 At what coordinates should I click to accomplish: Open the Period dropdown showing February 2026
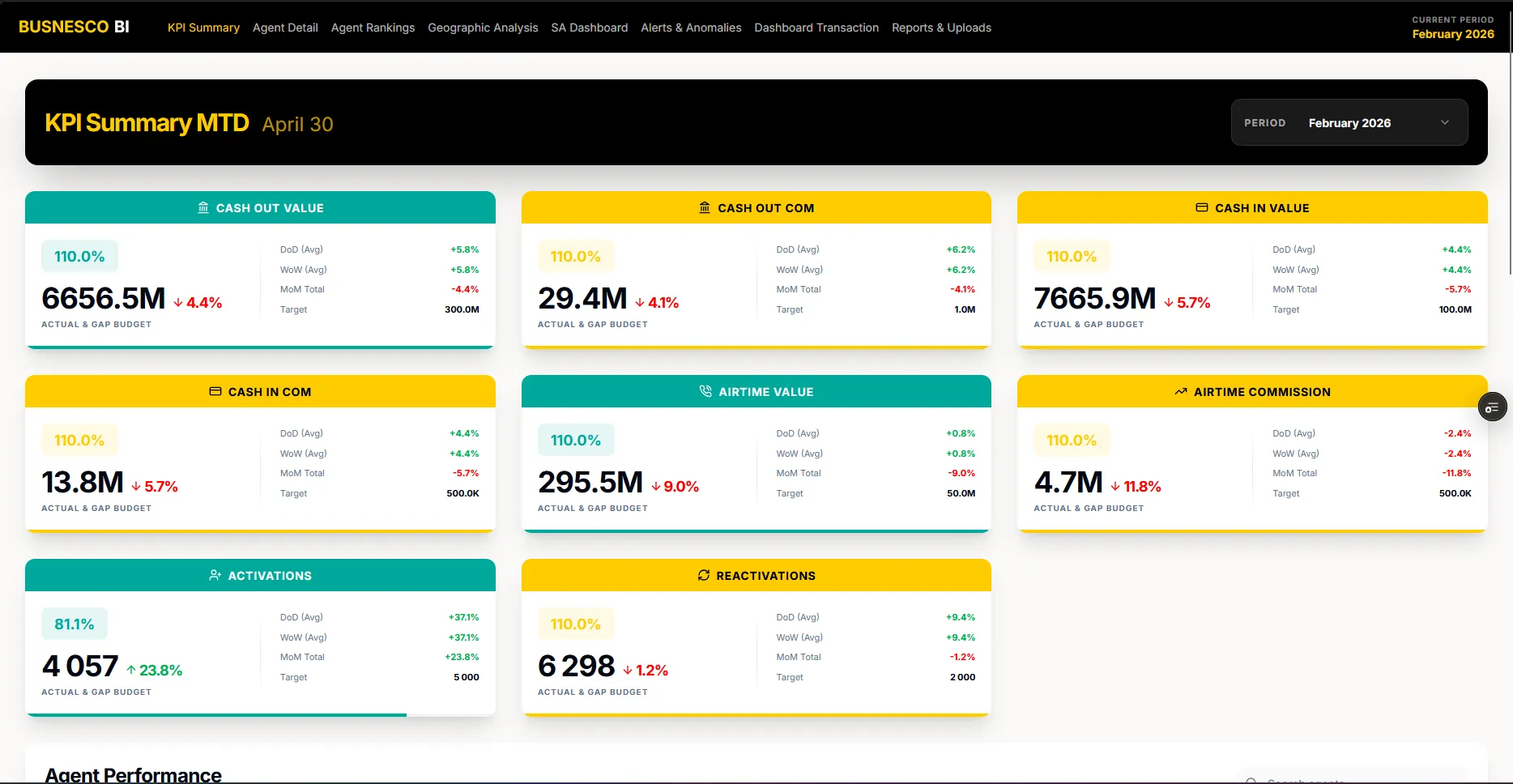coord(1349,123)
